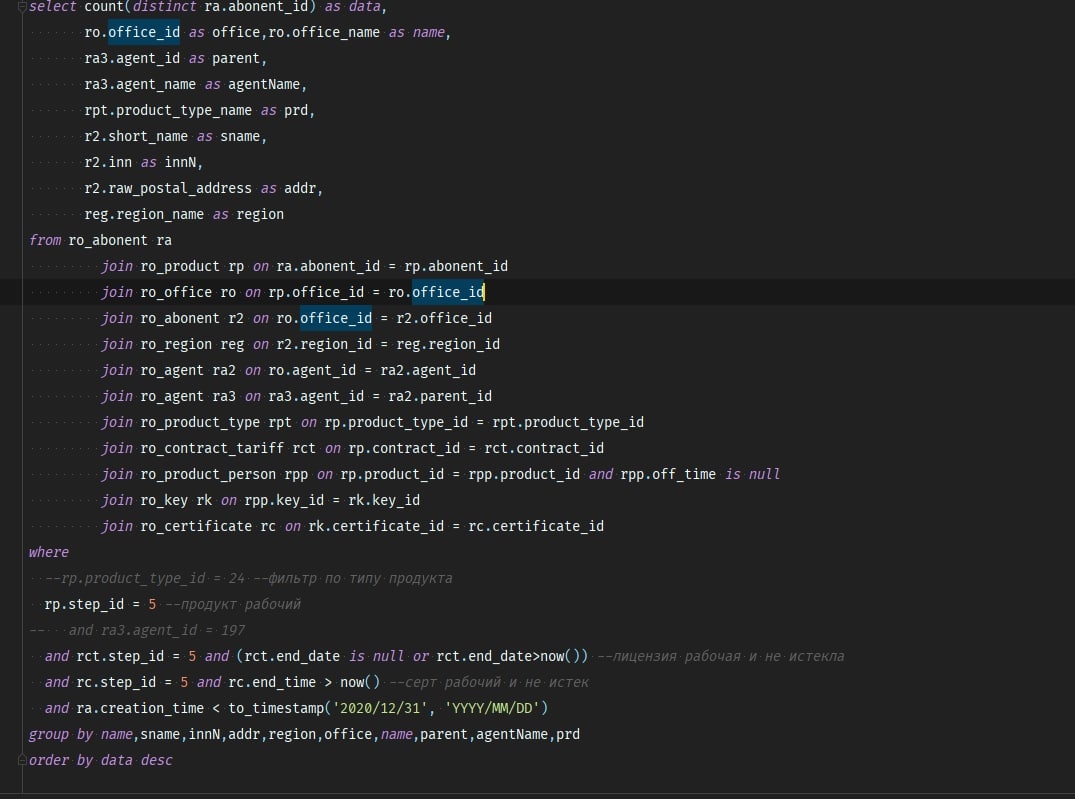The height and width of the screenshot is (799, 1075).
Task: Click 'reg.region_name' column
Action: tap(144, 215)
